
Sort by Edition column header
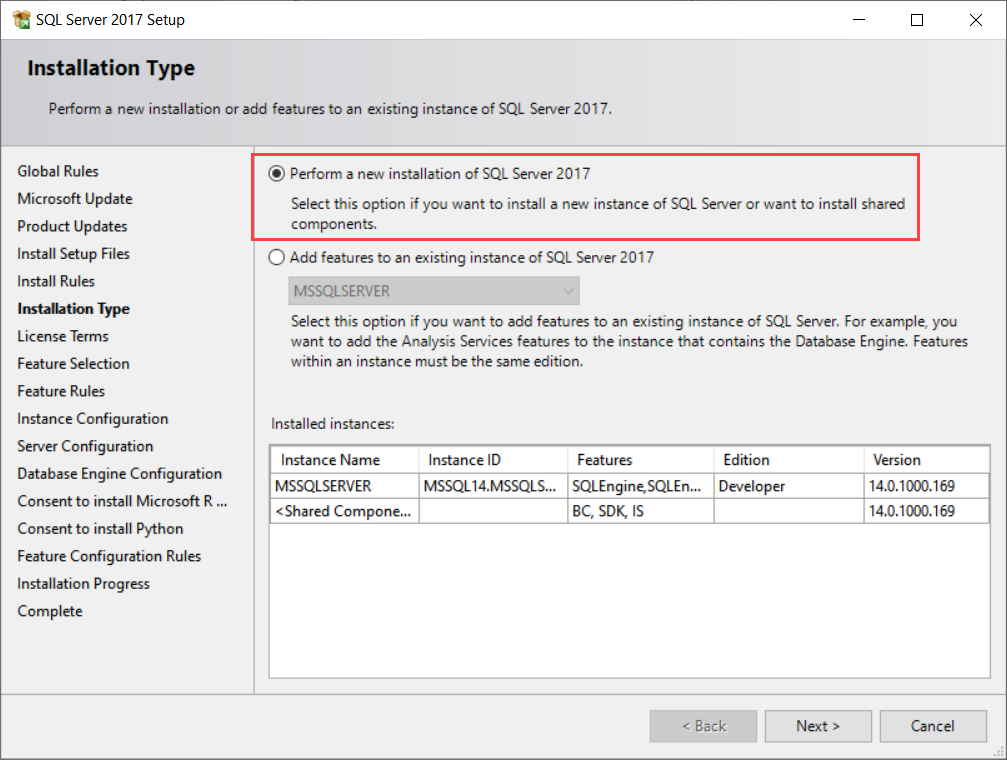point(789,460)
